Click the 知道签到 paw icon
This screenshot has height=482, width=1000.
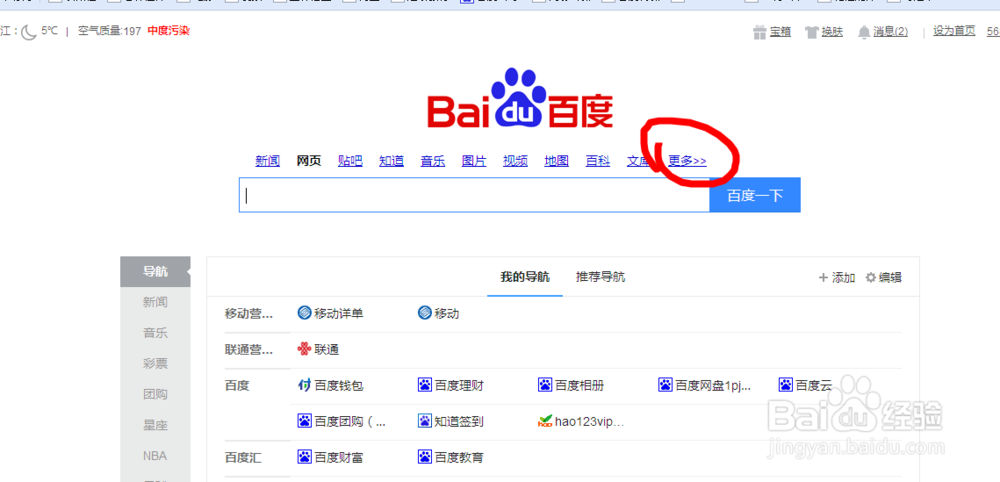(425, 421)
